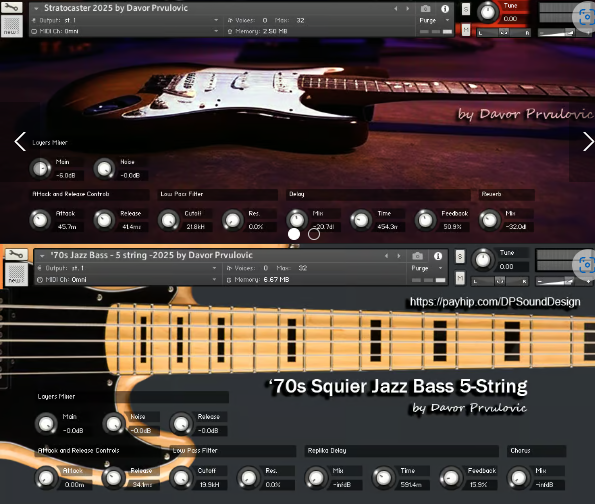The image size is (595, 504).
Task: Mute the Stratocaster instrument with the M button
Action: pyautogui.click(x=466, y=30)
